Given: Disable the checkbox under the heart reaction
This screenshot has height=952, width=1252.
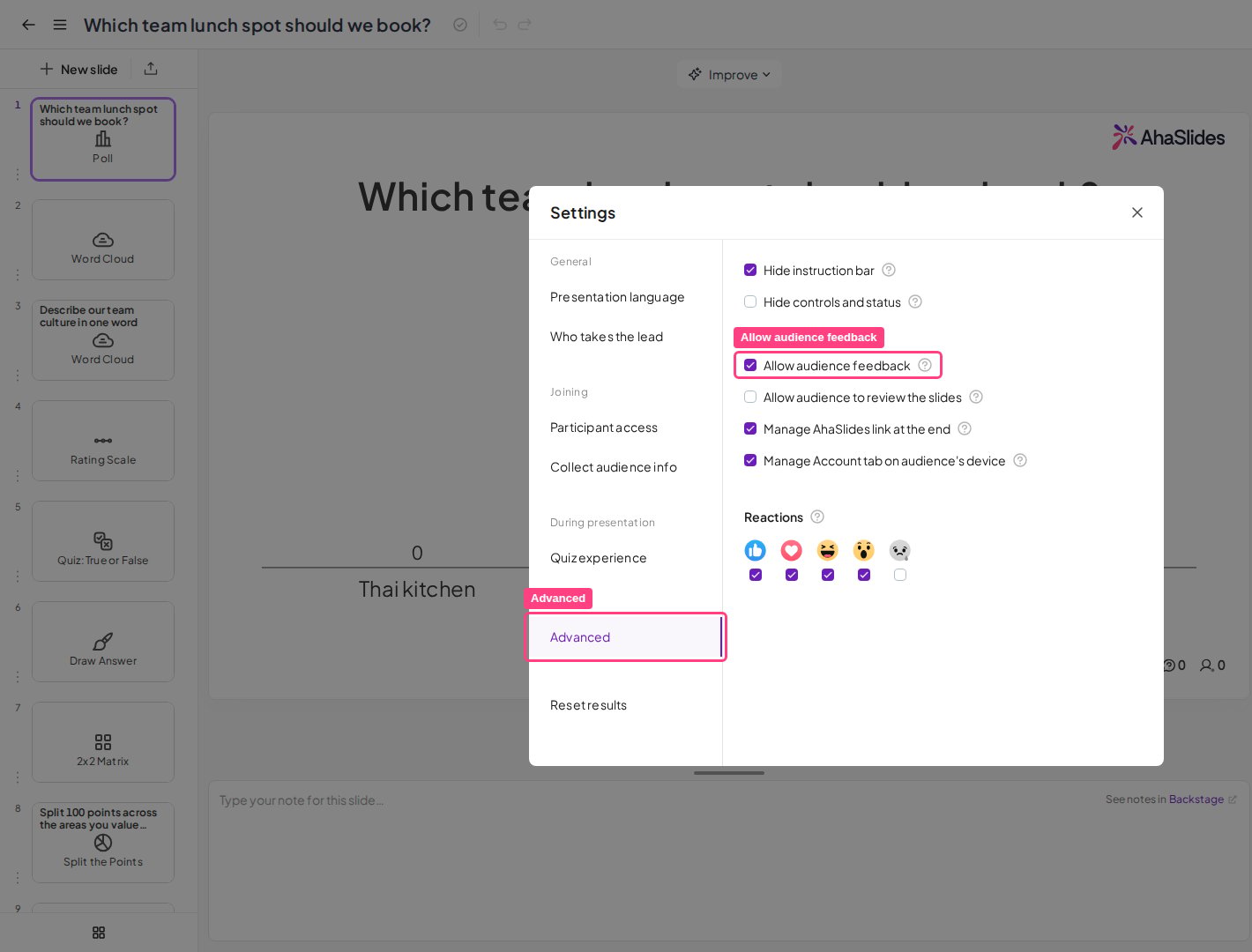Looking at the screenshot, I should tap(792, 575).
